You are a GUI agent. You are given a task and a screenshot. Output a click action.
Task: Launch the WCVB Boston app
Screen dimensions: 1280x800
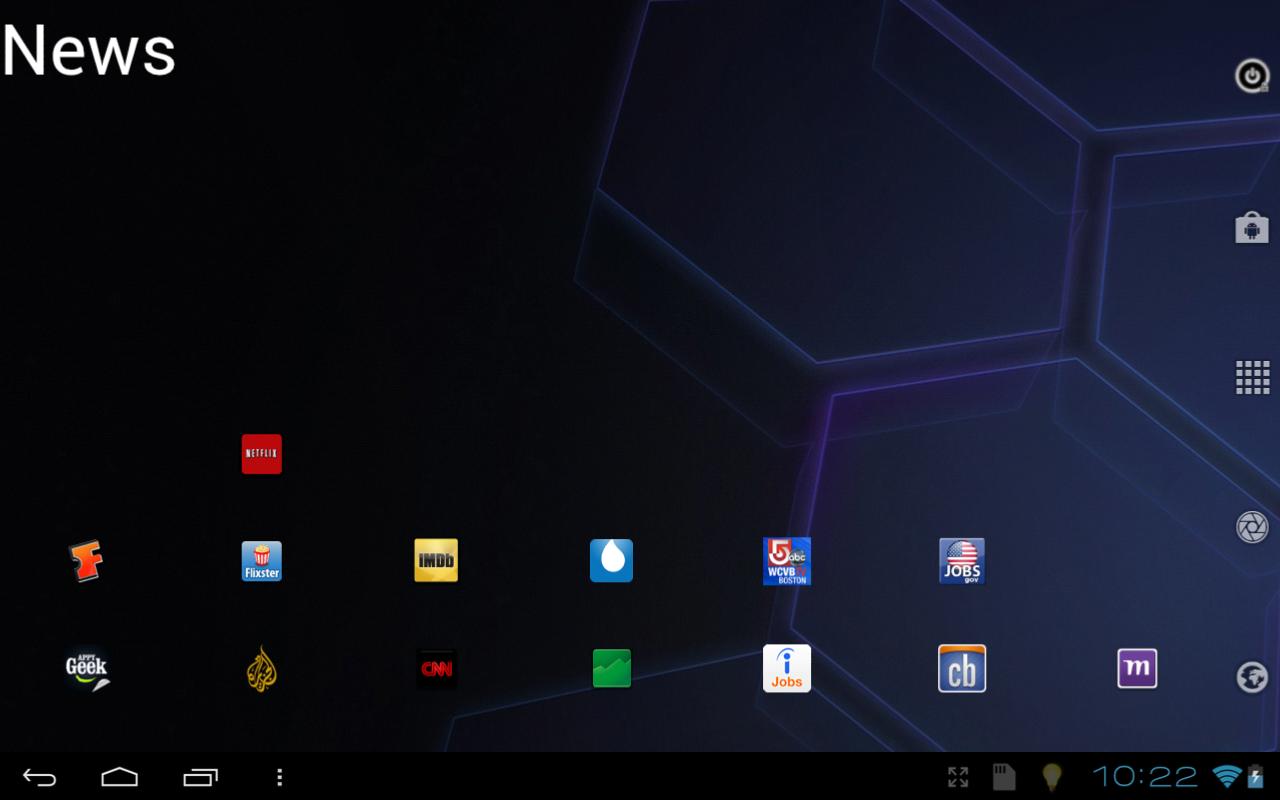pyautogui.click(x=787, y=561)
